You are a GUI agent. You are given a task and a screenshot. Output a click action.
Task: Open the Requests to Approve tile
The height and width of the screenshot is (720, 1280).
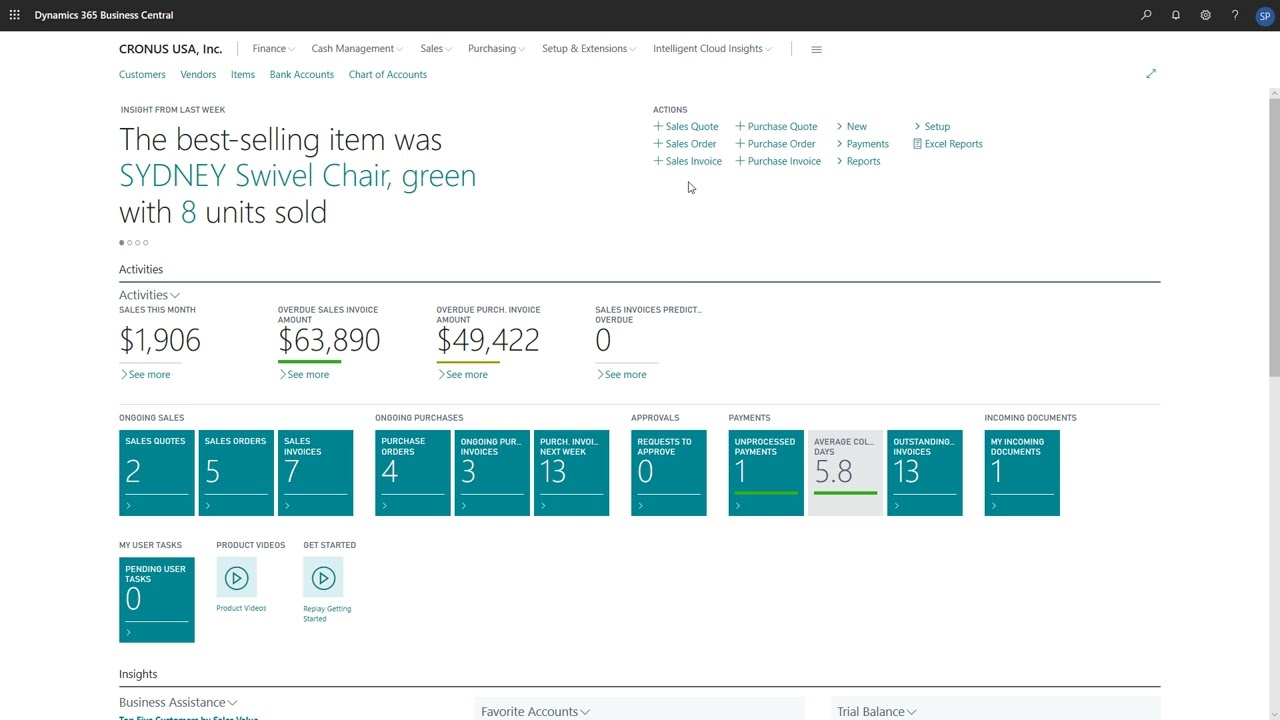click(669, 473)
